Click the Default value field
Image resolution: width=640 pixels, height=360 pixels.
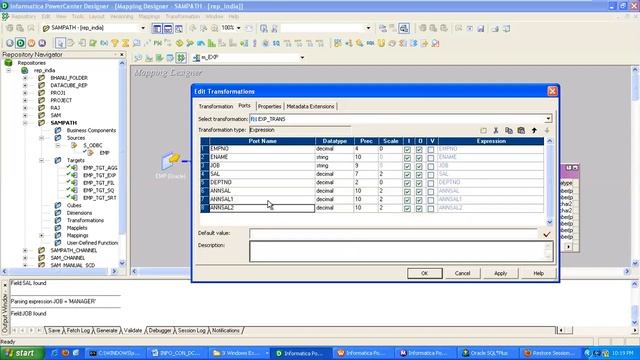(393, 233)
